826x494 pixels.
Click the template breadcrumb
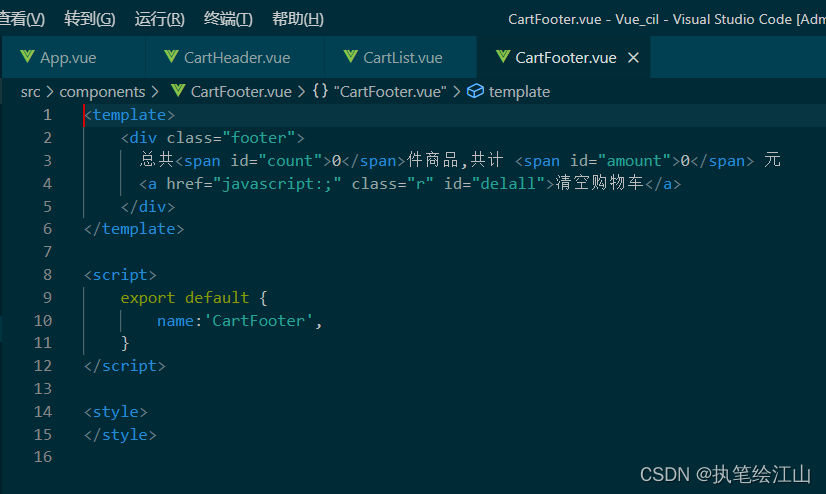[x=519, y=92]
